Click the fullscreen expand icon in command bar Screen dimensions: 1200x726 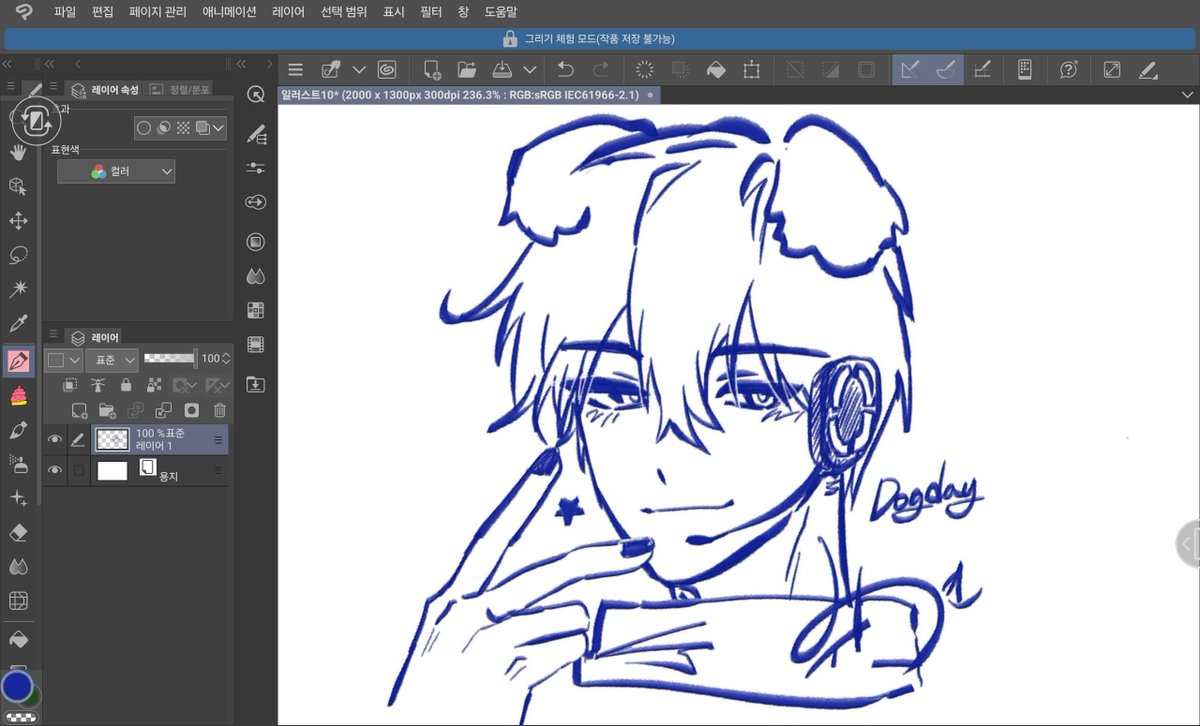pyautogui.click(x=1112, y=70)
